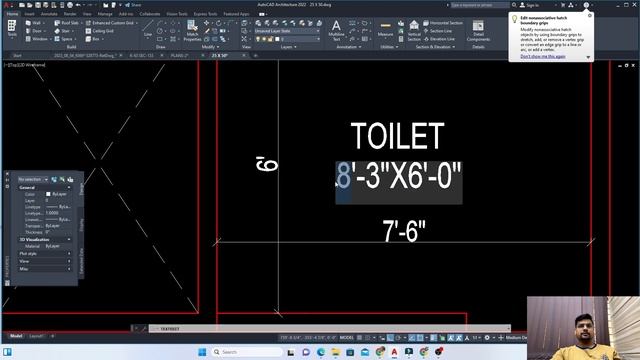Click the layer color swatch in Layers panel
Viewport: 640px width, 360px height.
click(277, 39)
